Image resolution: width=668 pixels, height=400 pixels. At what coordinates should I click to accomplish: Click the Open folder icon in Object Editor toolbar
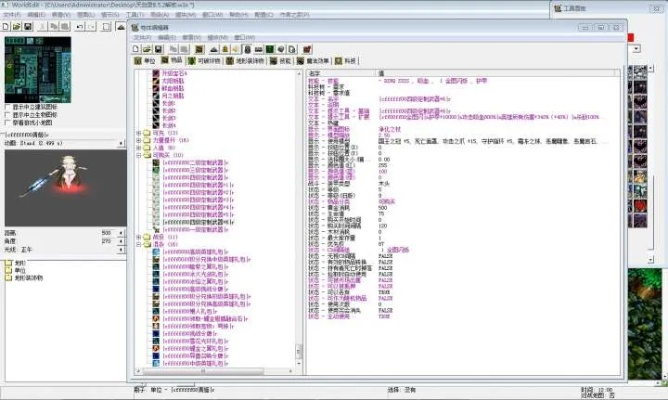pos(147,49)
